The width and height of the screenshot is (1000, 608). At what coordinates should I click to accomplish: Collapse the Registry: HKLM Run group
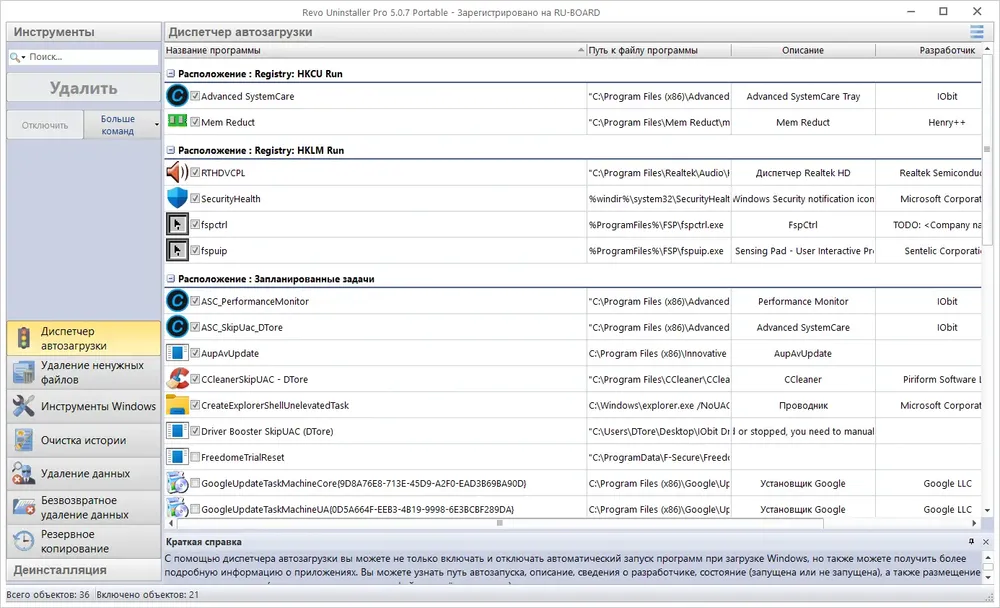point(171,151)
